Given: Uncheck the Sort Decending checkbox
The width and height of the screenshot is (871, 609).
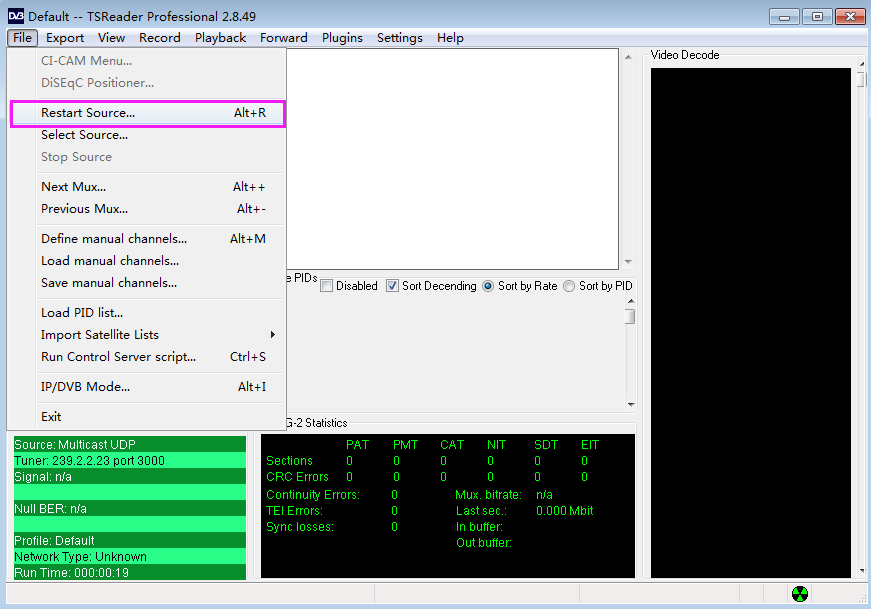Looking at the screenshot, I should point(393,286).
